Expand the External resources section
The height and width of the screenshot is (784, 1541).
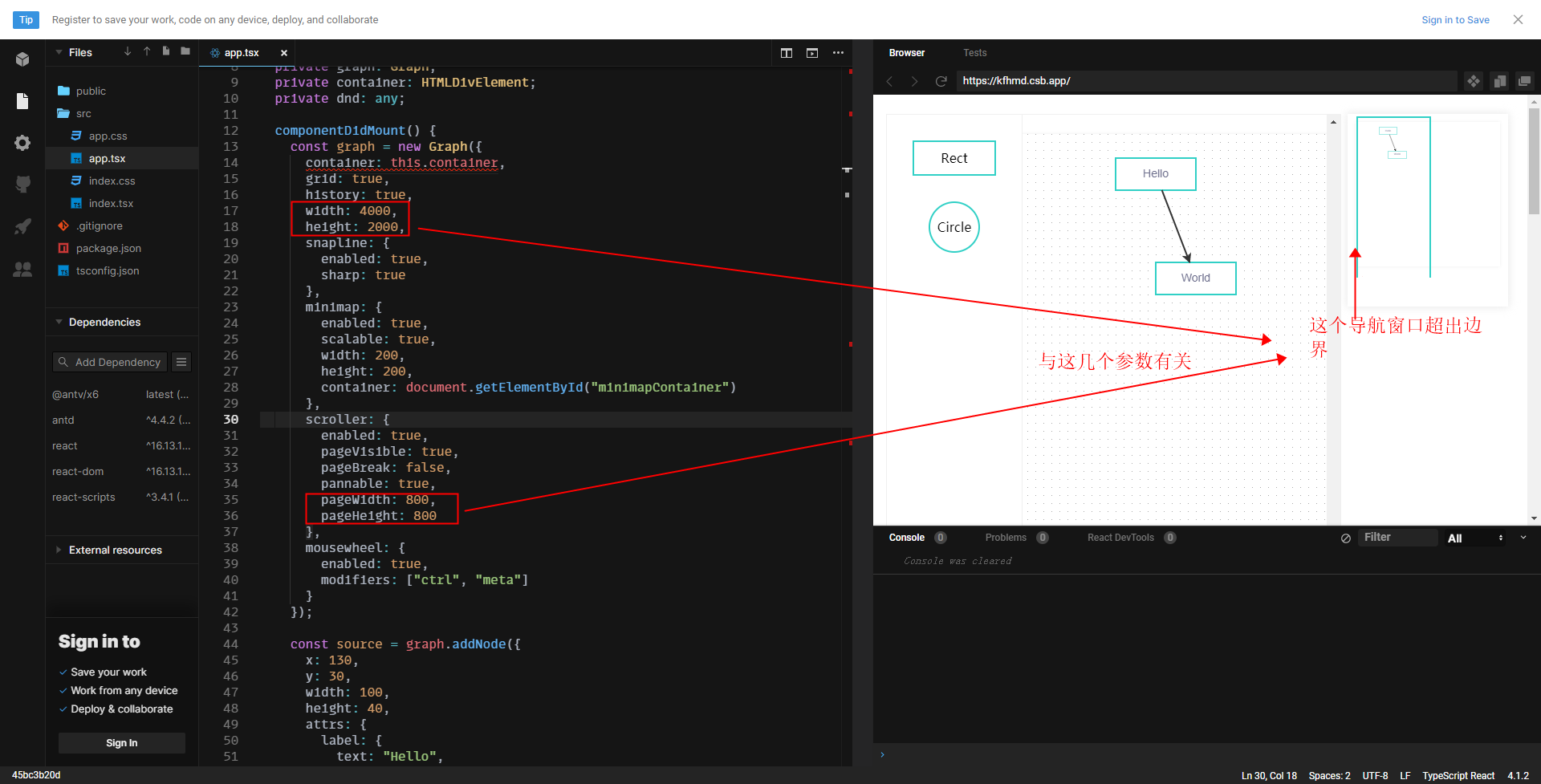point(59,550)
